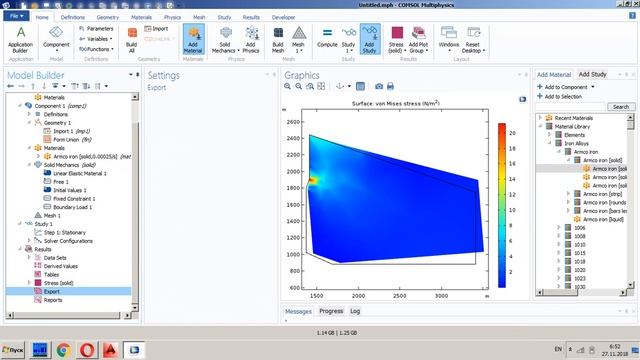
Task: Click Add to Selection link
Action: coord(559,96)
